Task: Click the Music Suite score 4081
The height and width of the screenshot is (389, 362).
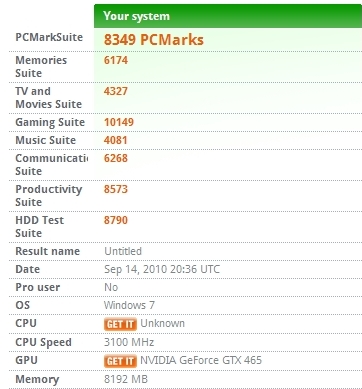Action: (115, 140)
